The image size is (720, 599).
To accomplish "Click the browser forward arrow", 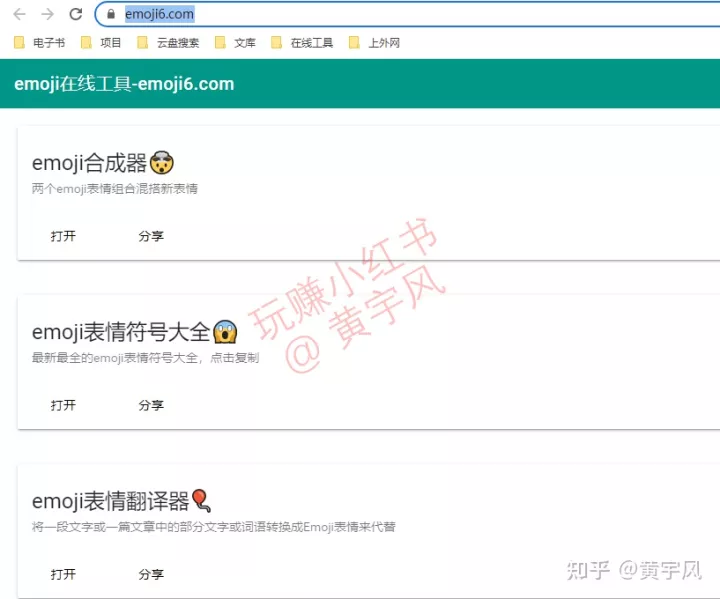I will coord(47,14).
